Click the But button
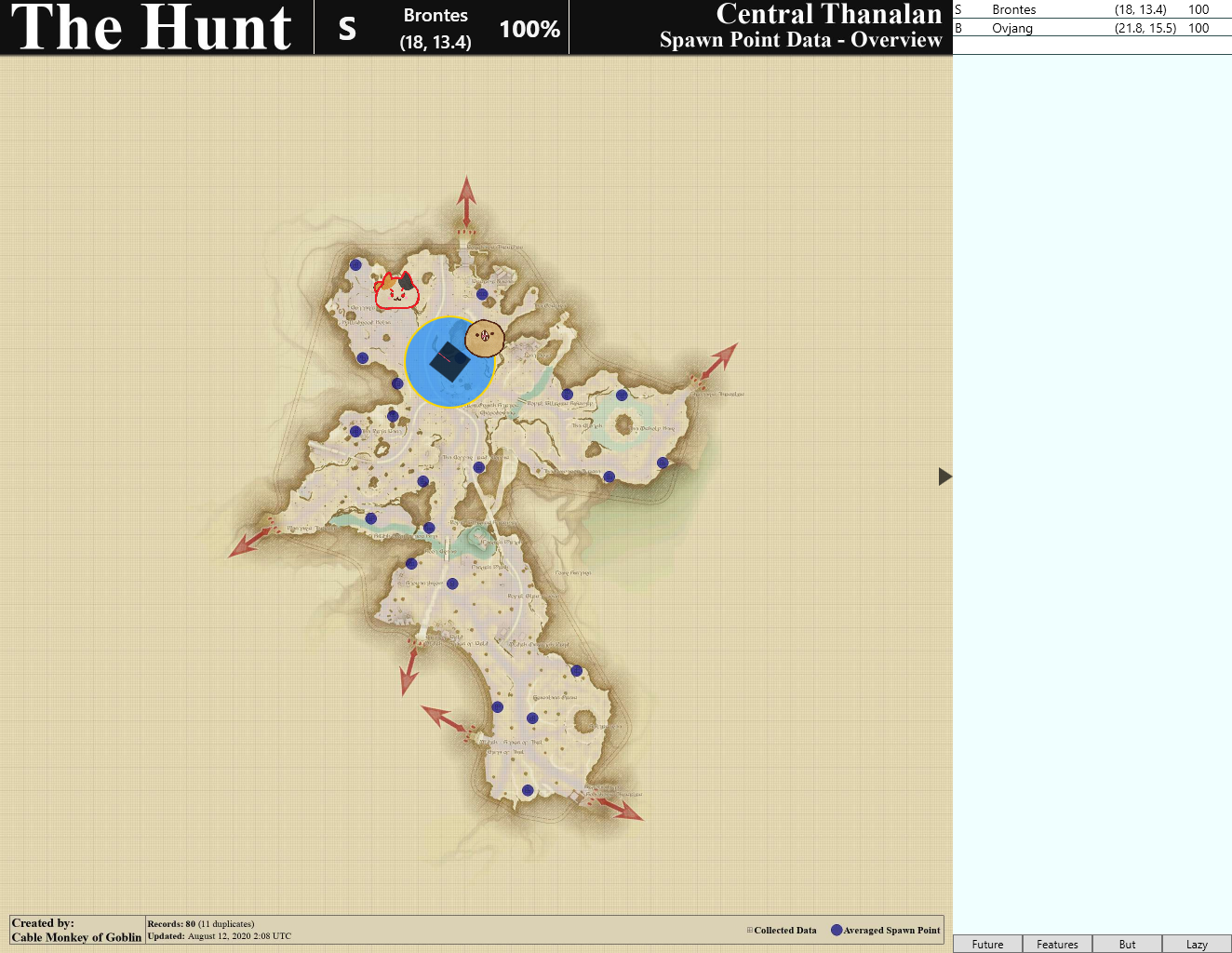Screen dimensions: 1232x953 (x=1127, y=944)
